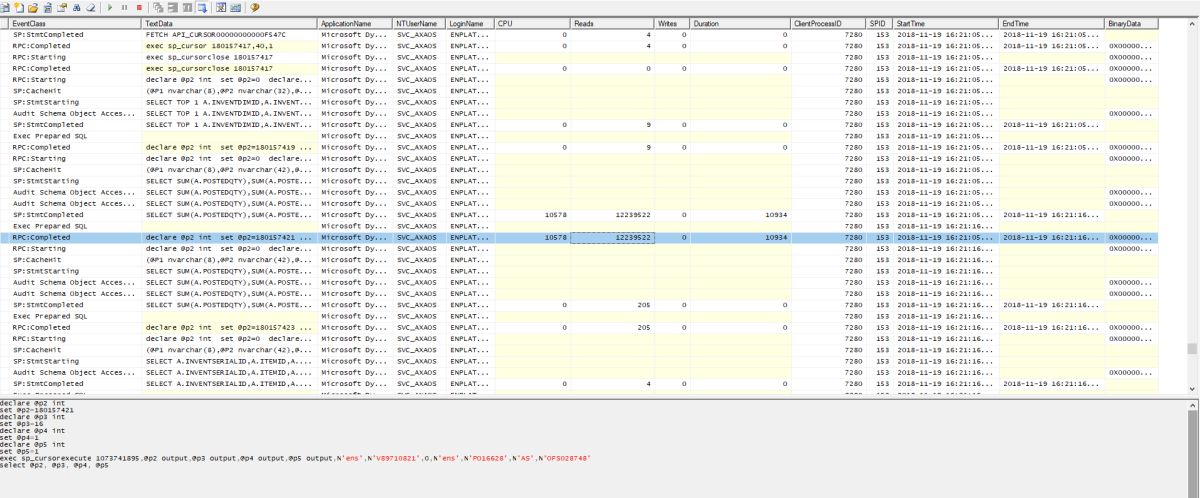Click the ApplicationName column header
Viewport: 1200px width, 498px height.
click(x=355, y=23)
